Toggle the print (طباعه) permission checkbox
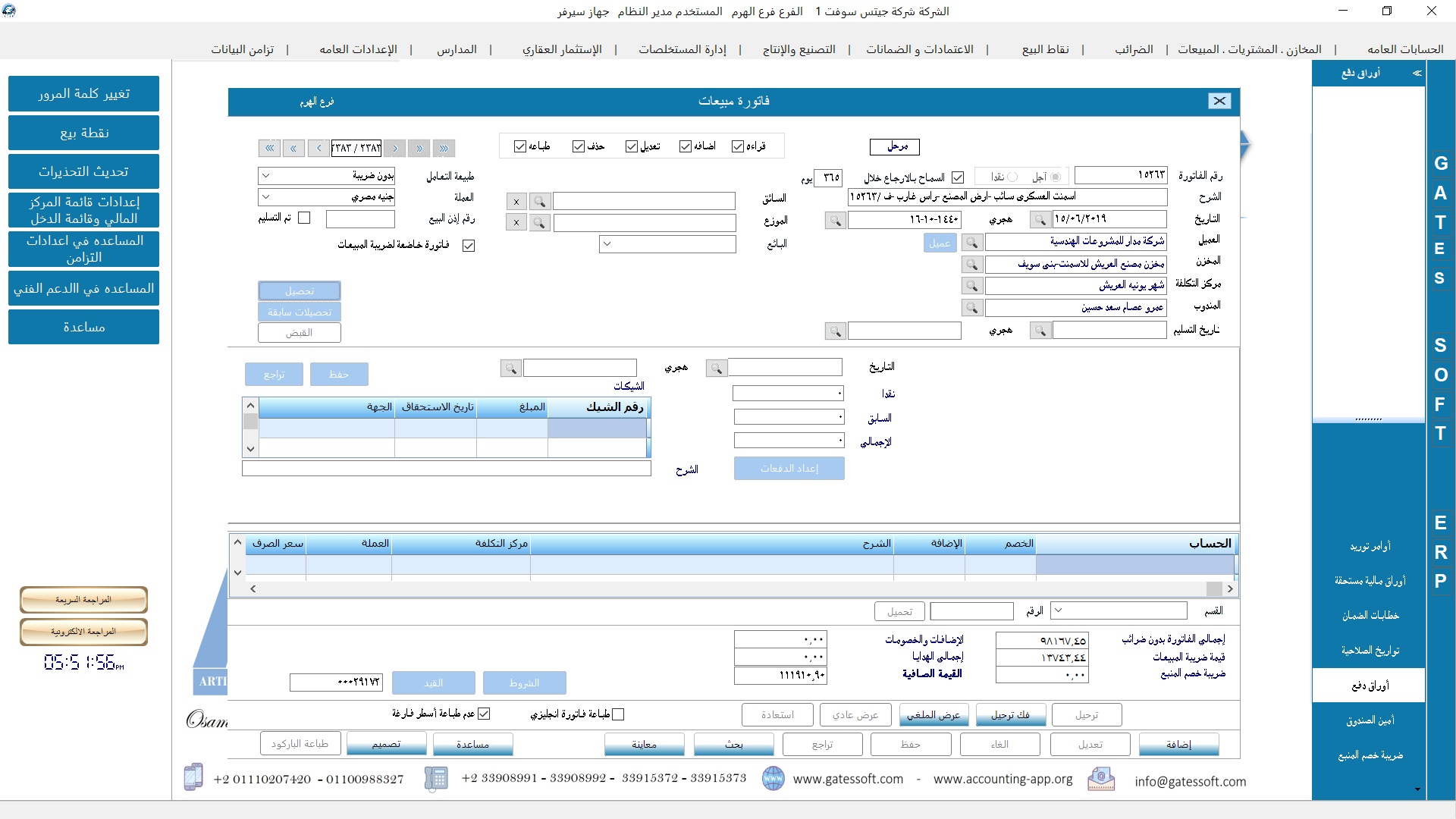The height and width of the screenshot is (819, 1456). [520, 146]
